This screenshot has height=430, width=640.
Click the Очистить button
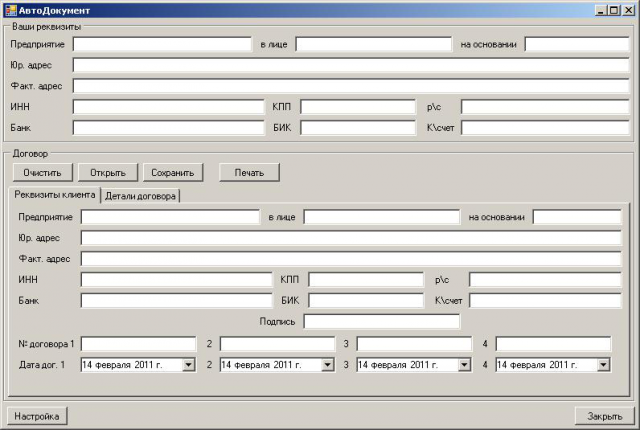[42, 173]
